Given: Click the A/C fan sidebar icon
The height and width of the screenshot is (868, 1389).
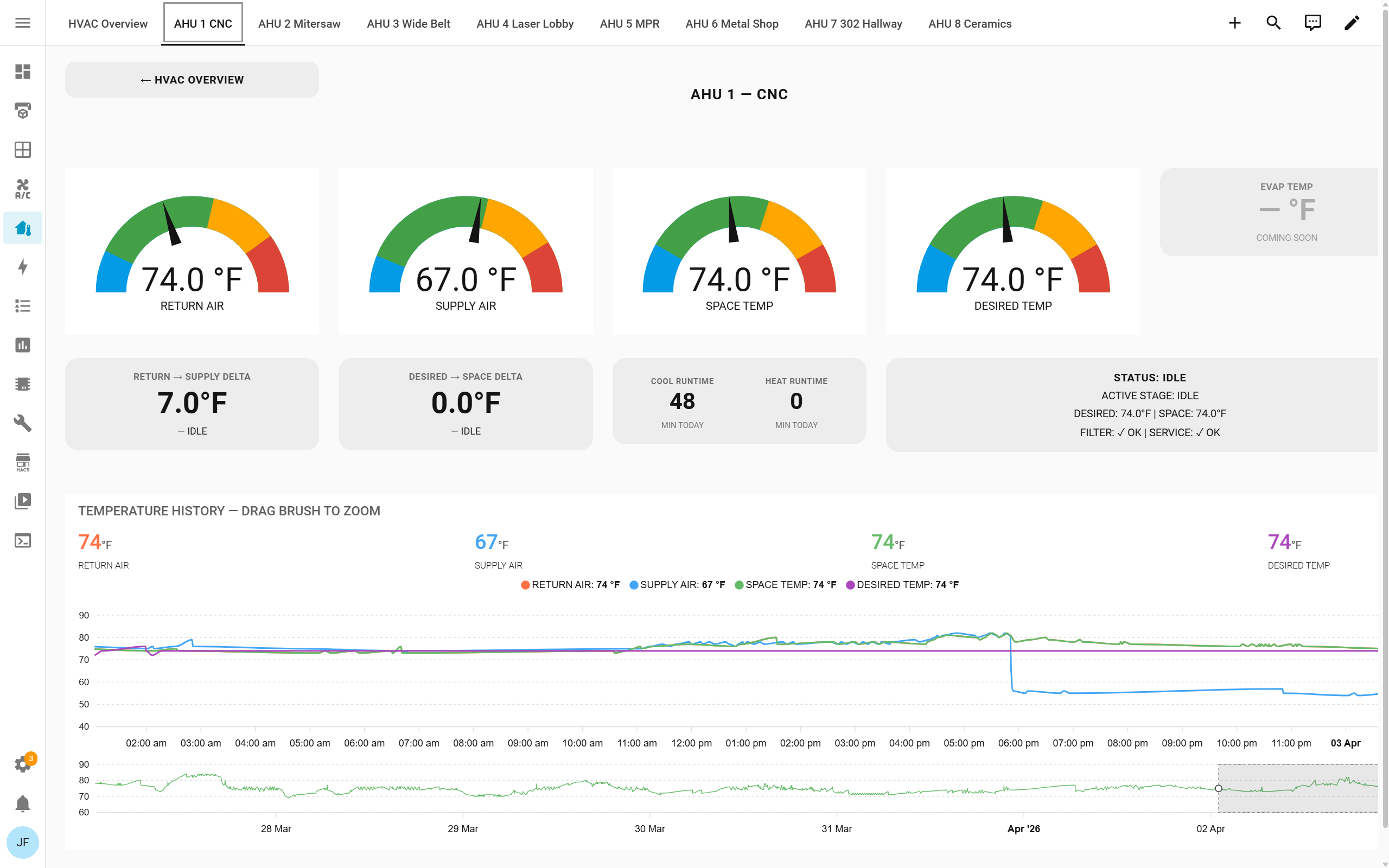Looking at the screenshot, I should pos(22,188).
